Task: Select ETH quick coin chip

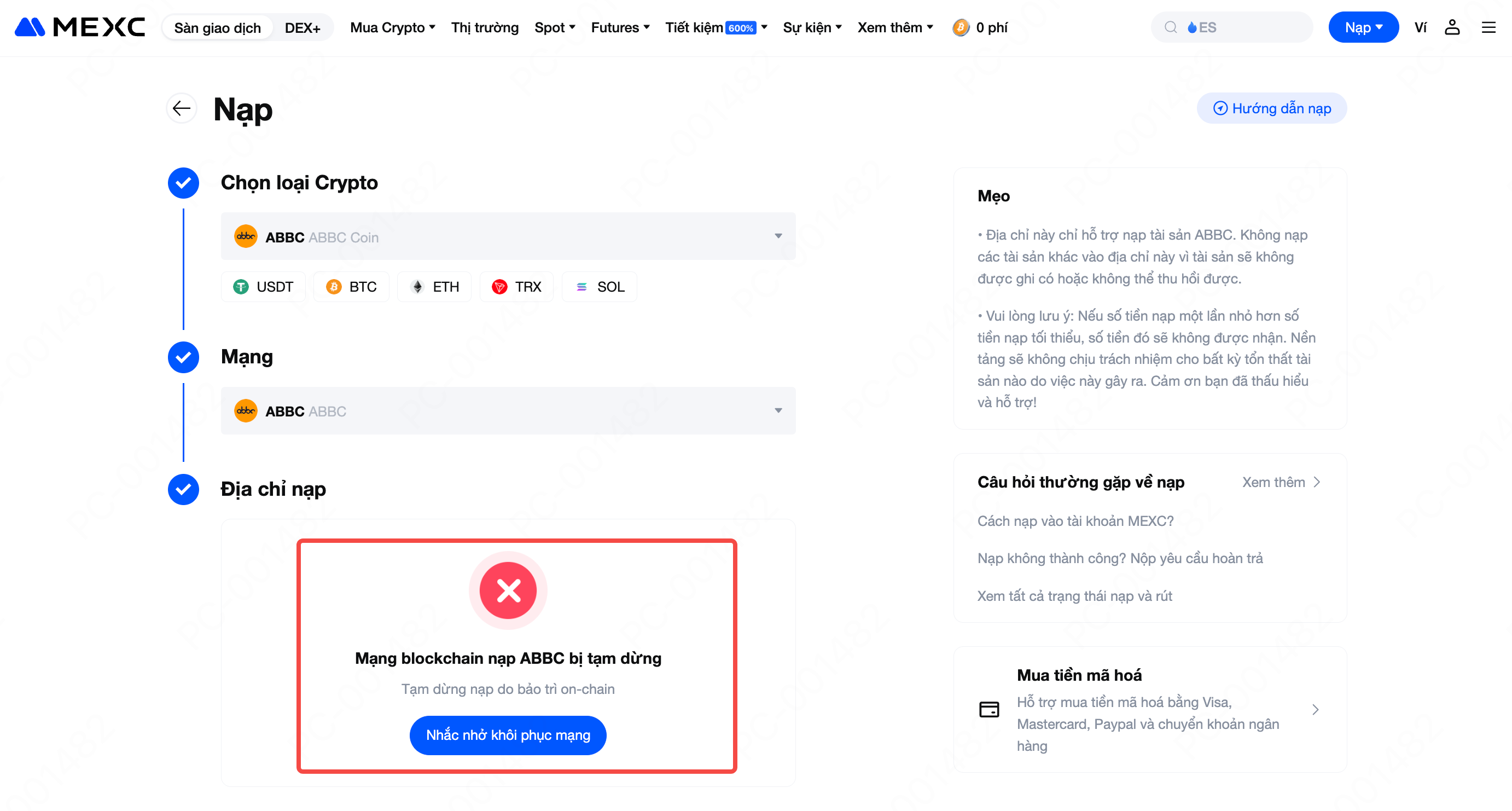Action: point(434,287)
